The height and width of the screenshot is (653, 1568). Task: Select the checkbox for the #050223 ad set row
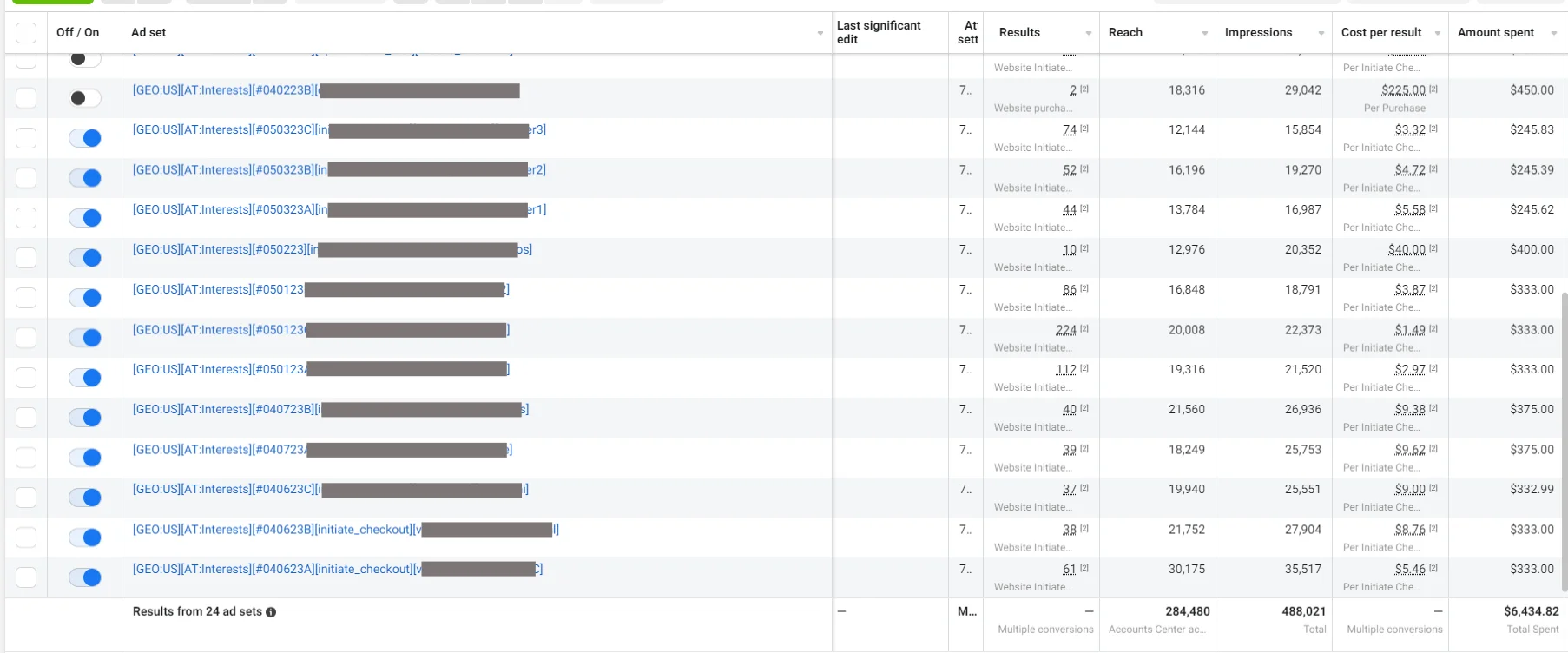26,258
